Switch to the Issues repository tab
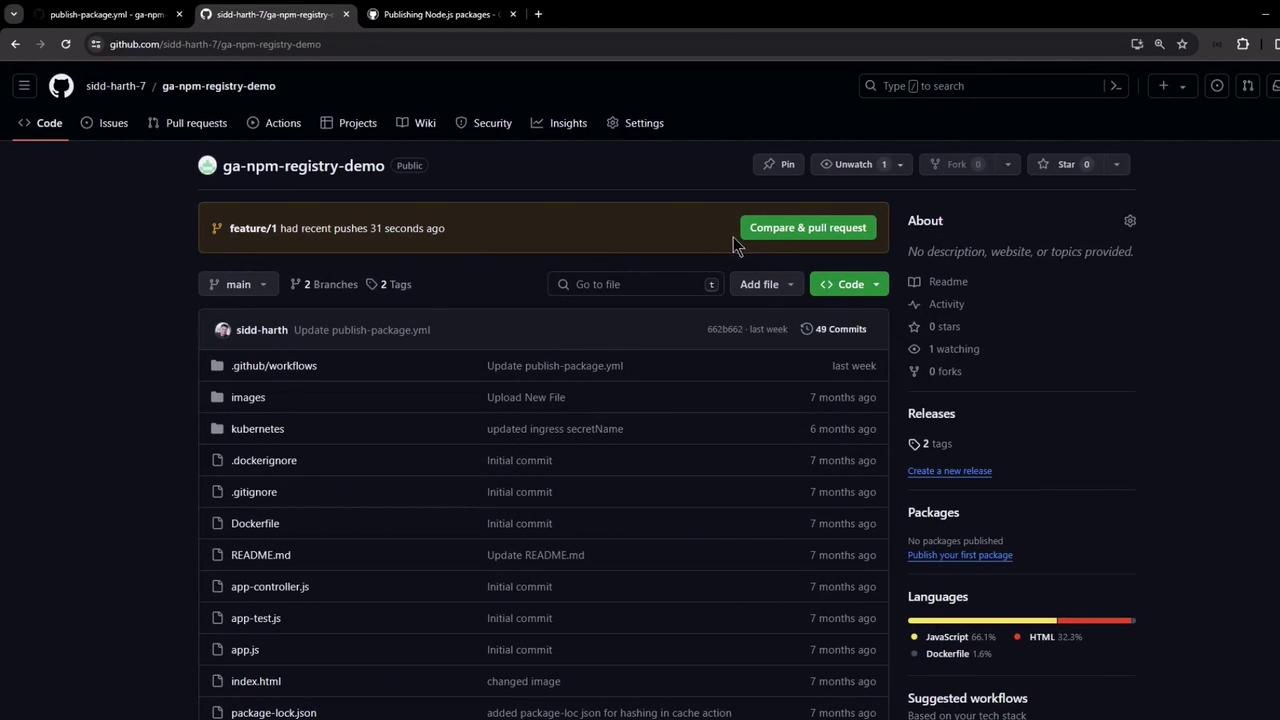Viewport: 1280px width, 720px height. (x=104, y=123)
